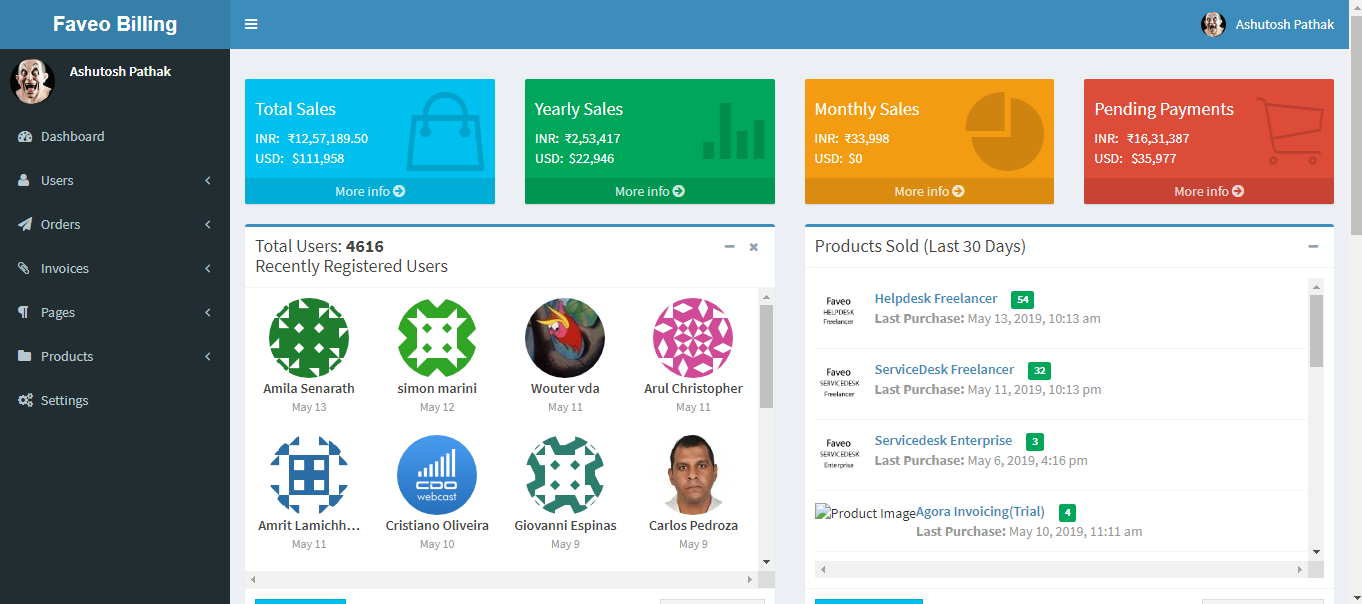Image resolution: width=1362 pixels, height=604 pixels.
Task: Toggle the hamburger sidebar menu icon
Action: pyautogui.click(x=251, y=24)
